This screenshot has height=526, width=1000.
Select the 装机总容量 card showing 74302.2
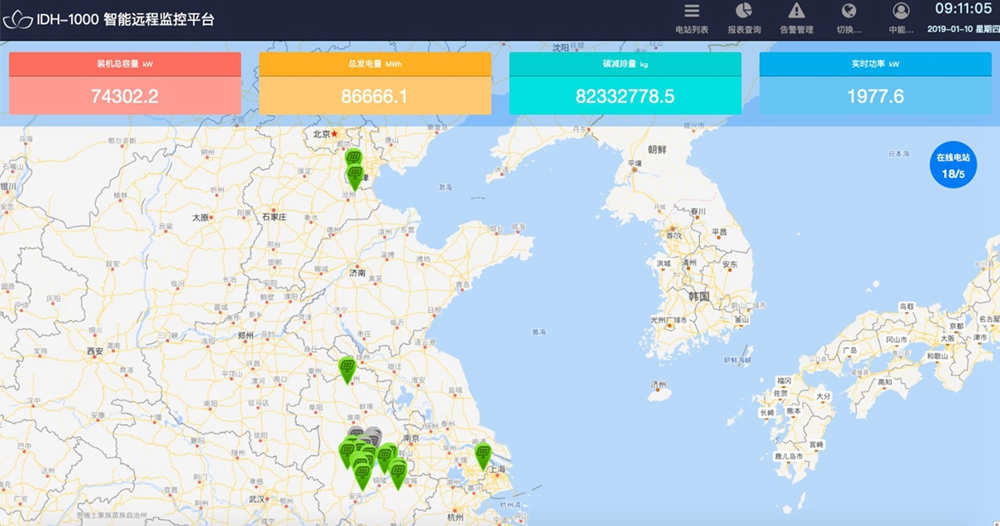pyautogui.click(x=125, y=84)
